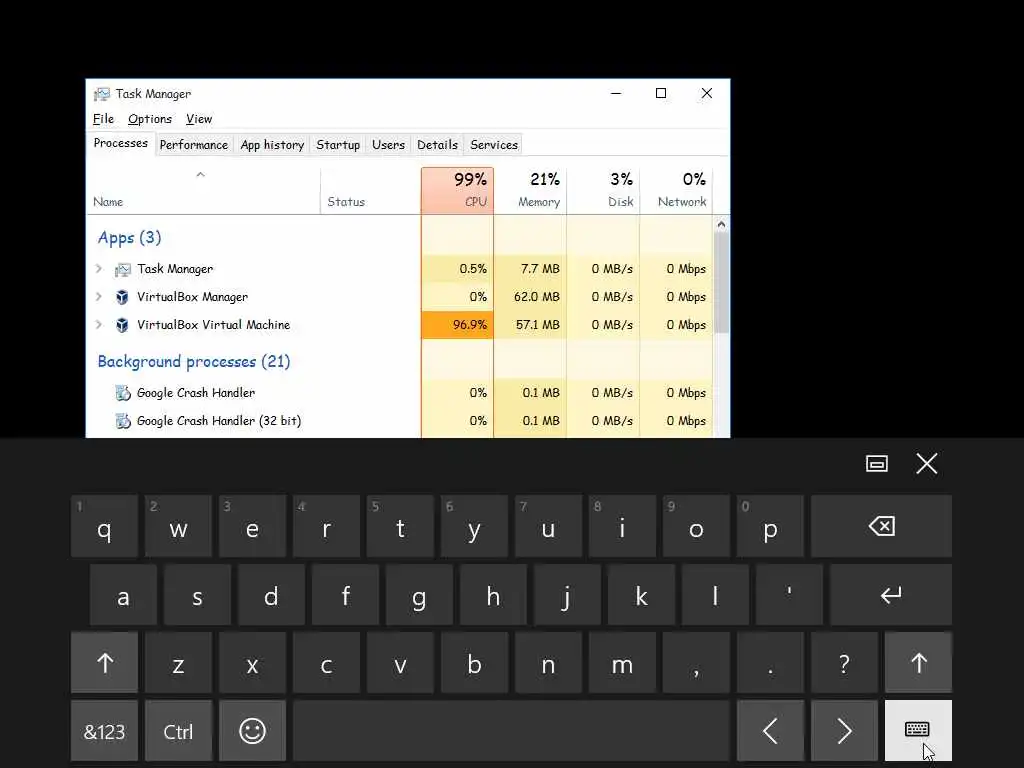Sort by the Status column header
This screenshot has width=1024, height=768.
pyautogui.click(x=371, y=190)
